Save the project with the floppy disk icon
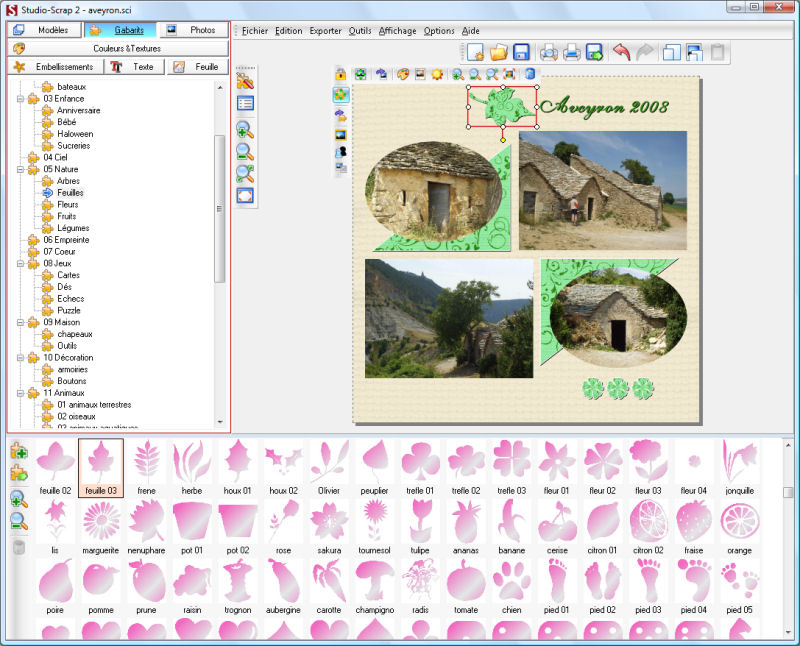Image resolution: width=800 pixels, height=646 pixels. coord(521,52)
